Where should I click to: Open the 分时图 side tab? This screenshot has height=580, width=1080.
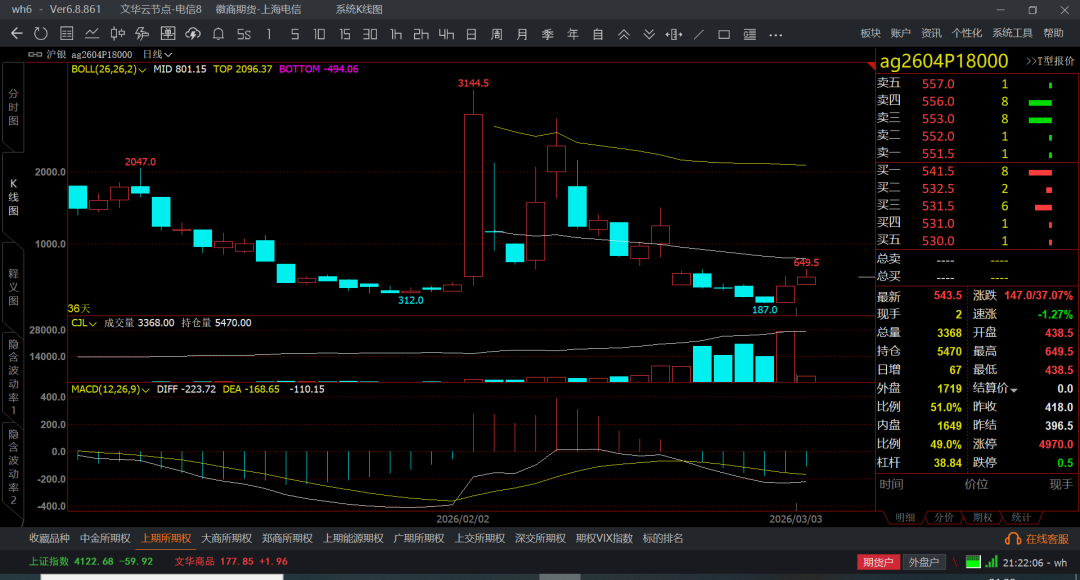13,107
